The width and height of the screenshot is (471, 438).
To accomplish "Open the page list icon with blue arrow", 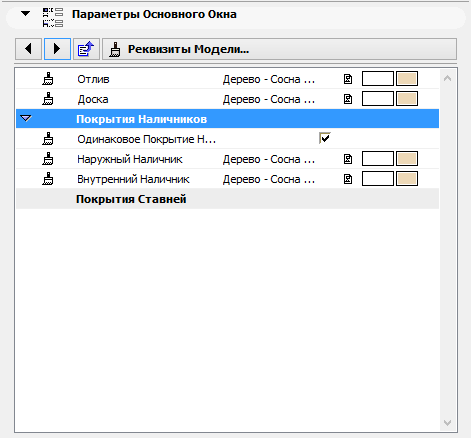I will 86,49.
